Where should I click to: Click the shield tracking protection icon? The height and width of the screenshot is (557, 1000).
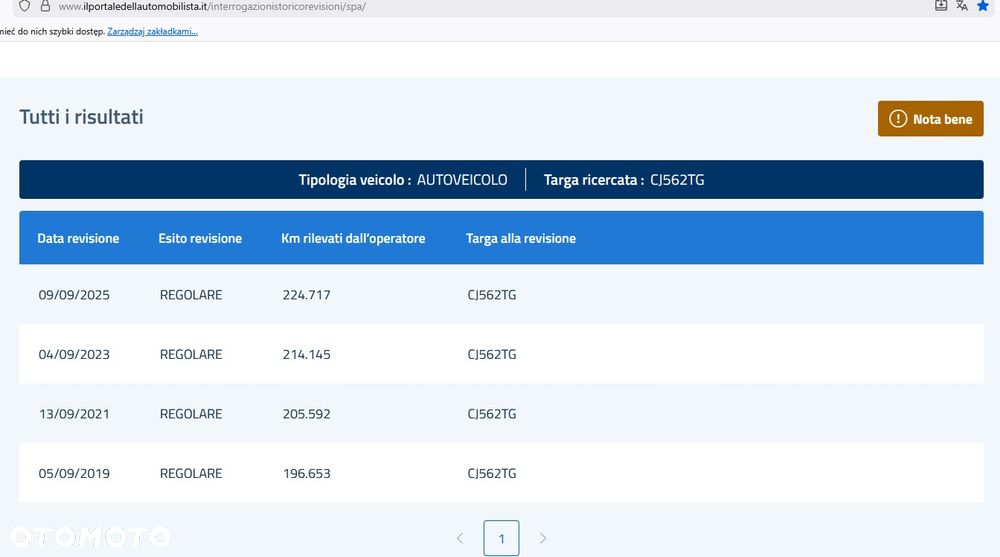point(24,6)
